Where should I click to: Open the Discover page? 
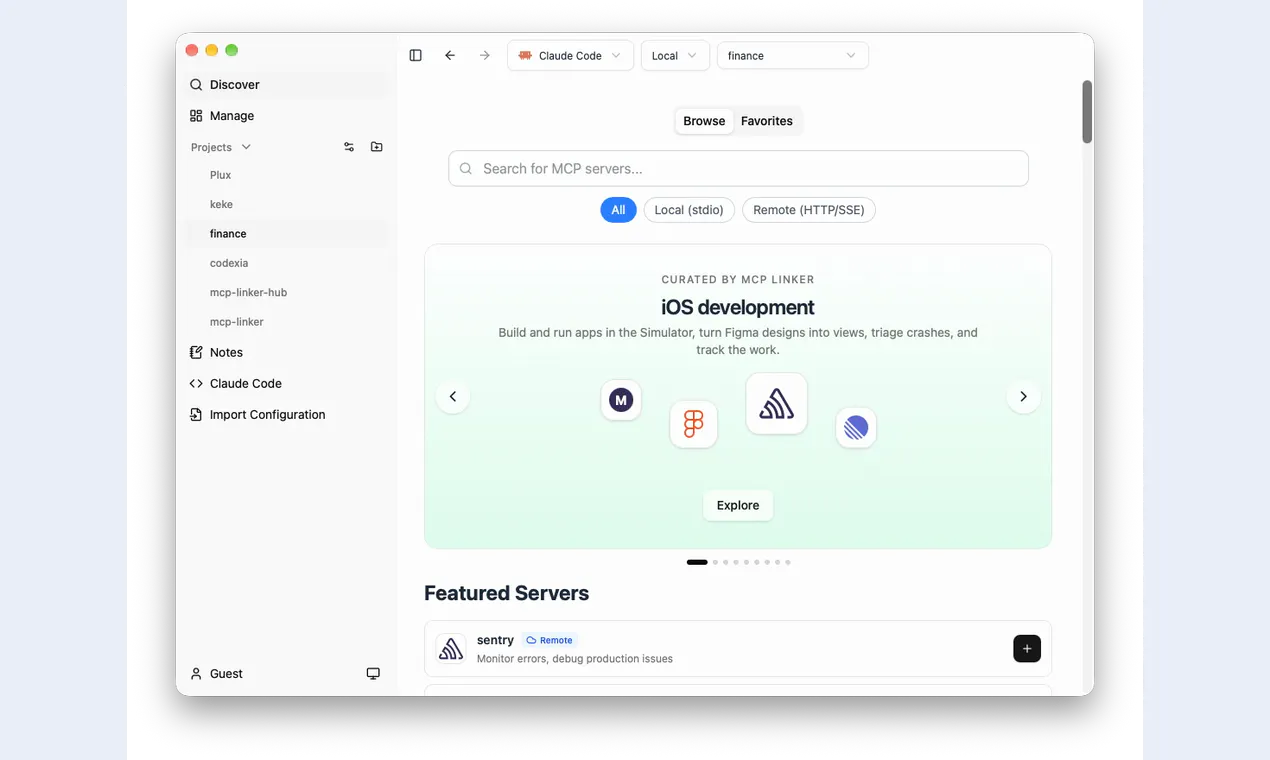pyautogui.click(x=286, y=85)
